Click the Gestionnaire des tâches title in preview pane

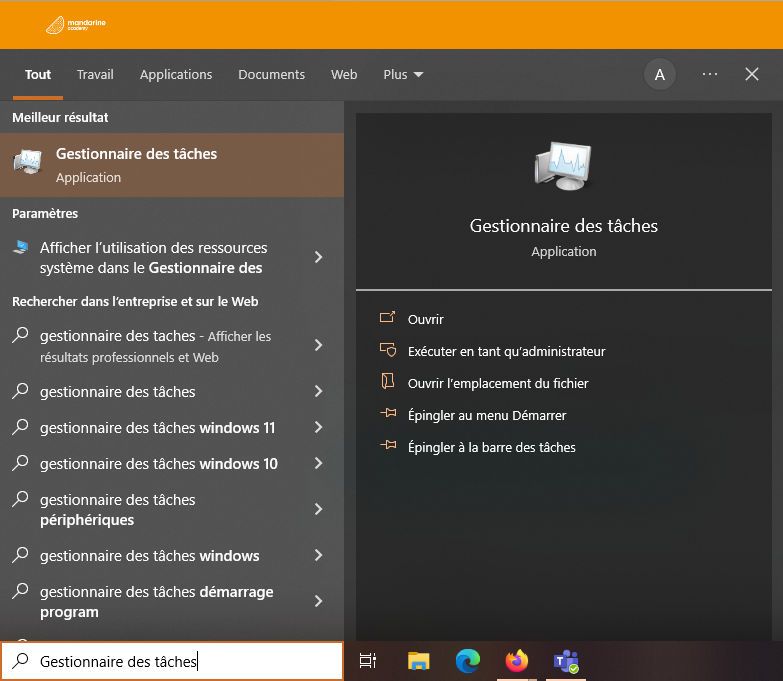pyautogui.click(x=563, y=226)
